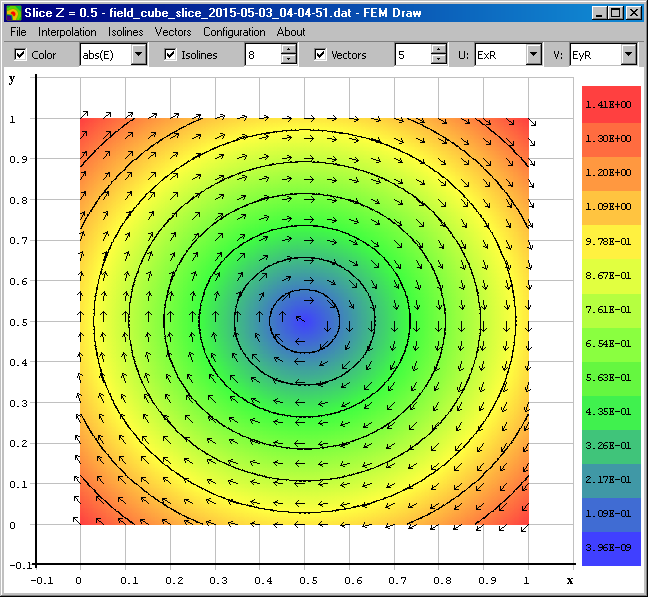This screenshot has height=597, width=648.
Task: Click the U: label in toolbar
Action: coord(463,55)
